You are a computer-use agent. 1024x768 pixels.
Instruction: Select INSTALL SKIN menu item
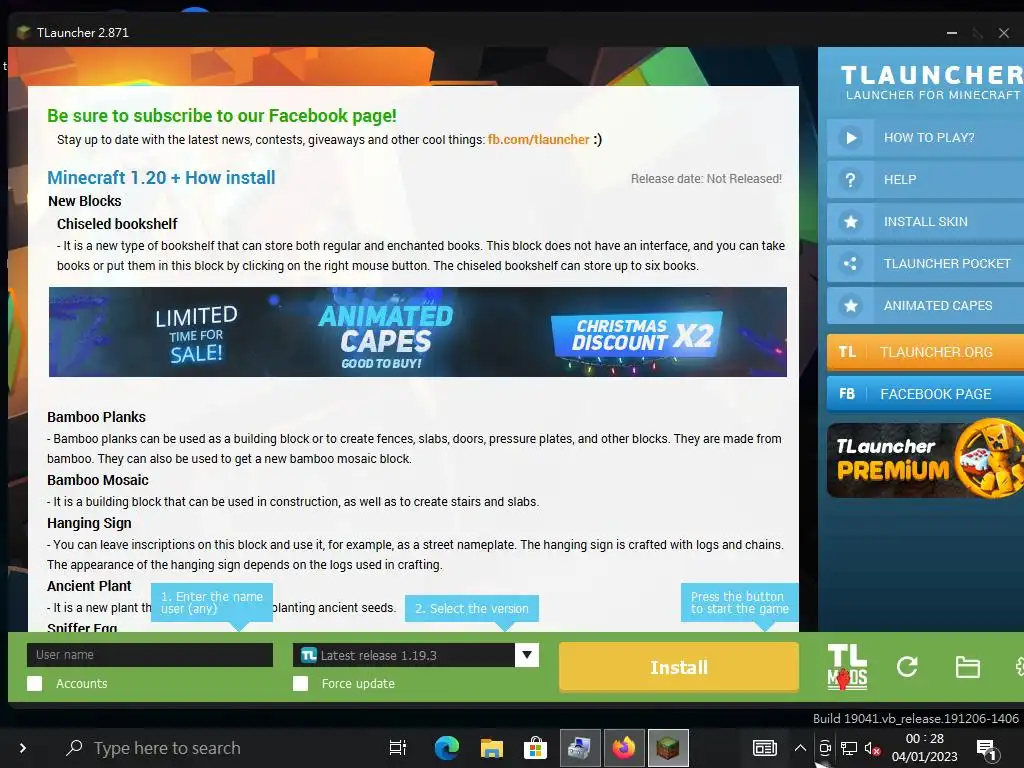pyautogui.click(x=925, y=222)
